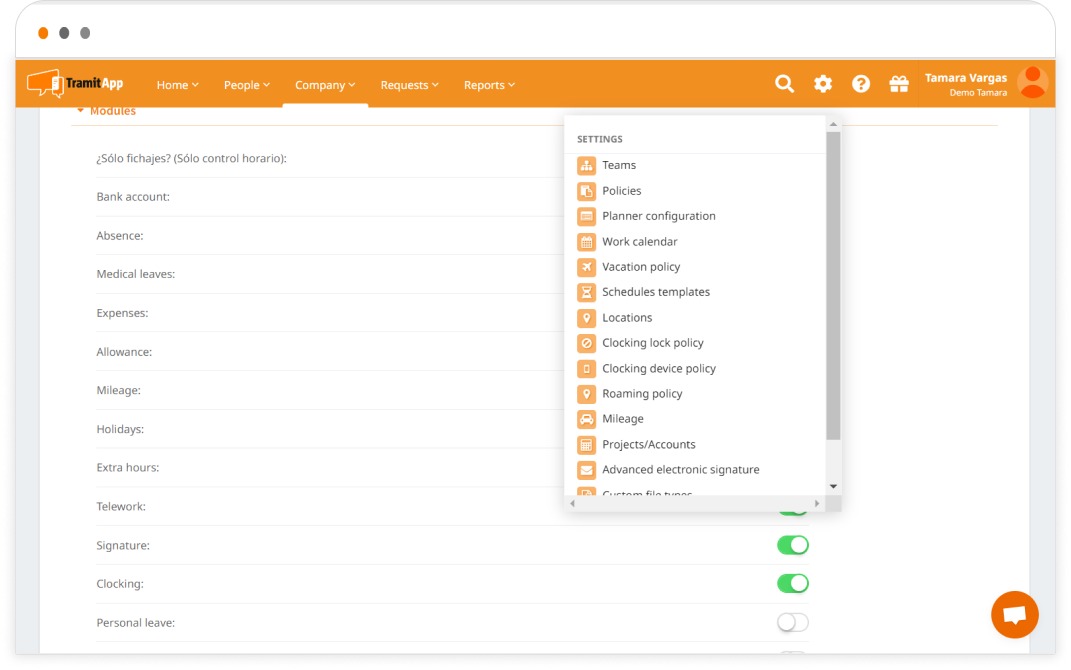Click the settings menu scroll down arrow
Viewport: 1071px width, 670px height.
(x=833, y=487)
